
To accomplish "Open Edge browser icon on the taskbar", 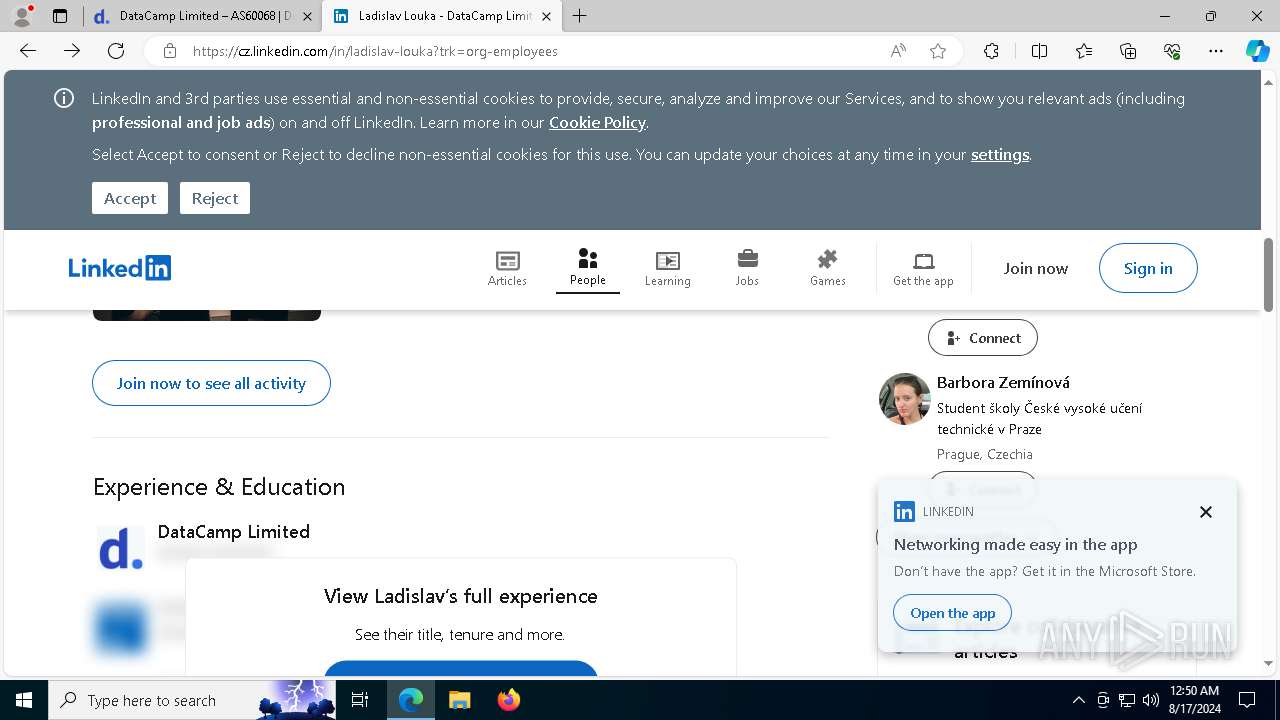I will 411,700.
